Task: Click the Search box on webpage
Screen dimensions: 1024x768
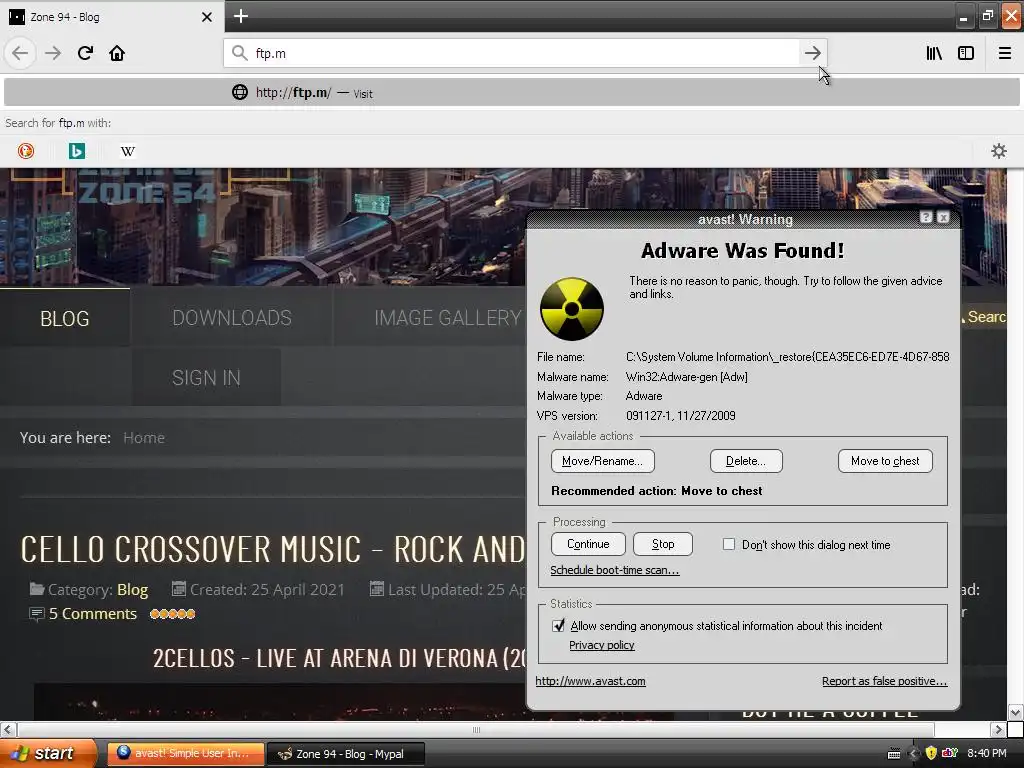Action: [986, 317]
